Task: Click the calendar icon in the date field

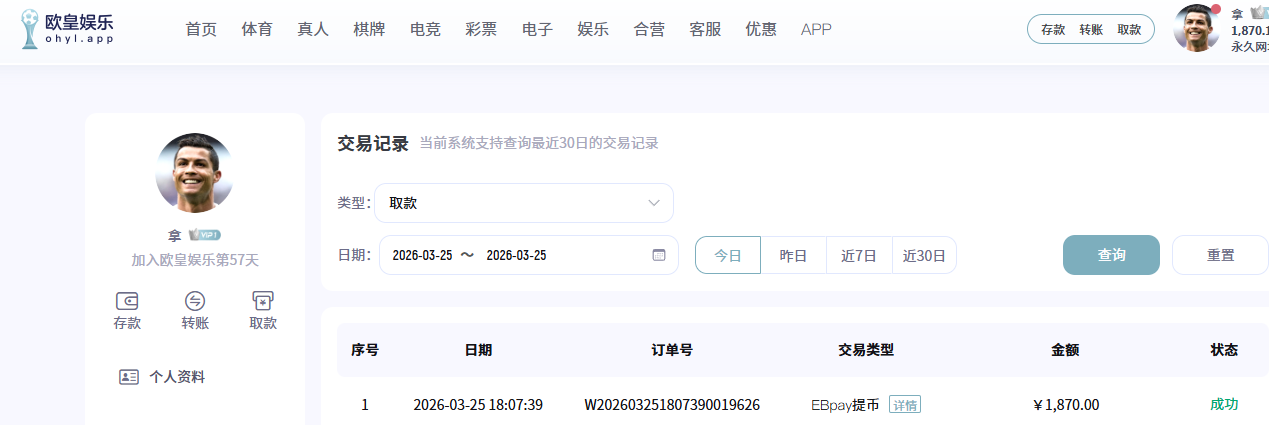Action: point(659,255)
